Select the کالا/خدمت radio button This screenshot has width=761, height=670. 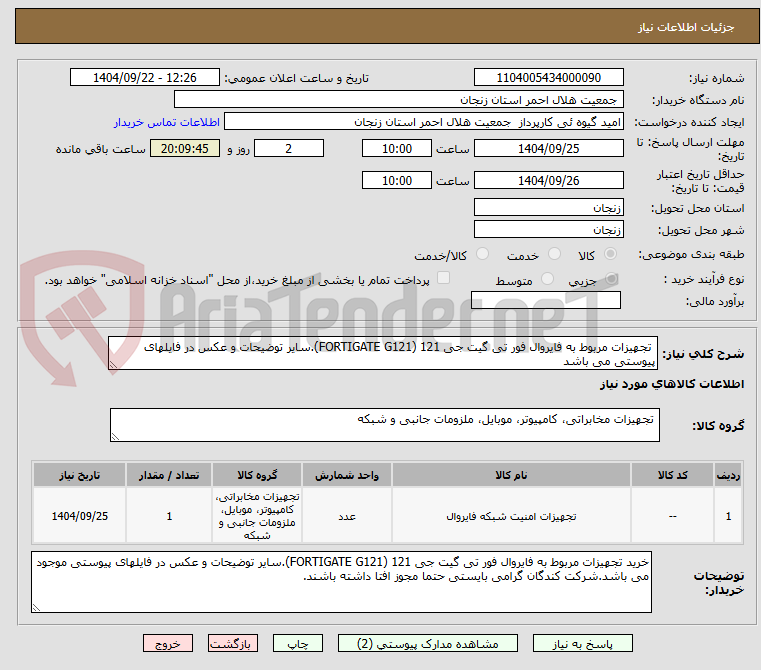coord(482,254)
